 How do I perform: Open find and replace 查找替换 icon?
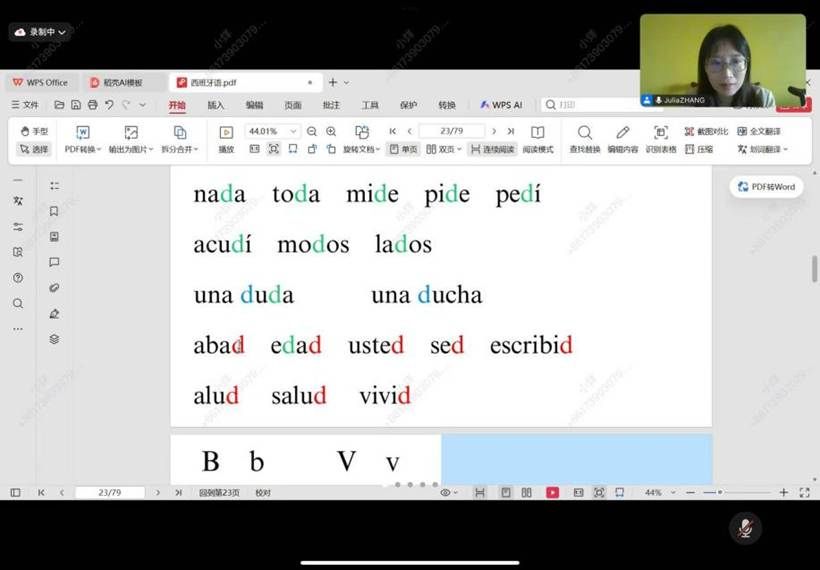click(x=585, y=139)
